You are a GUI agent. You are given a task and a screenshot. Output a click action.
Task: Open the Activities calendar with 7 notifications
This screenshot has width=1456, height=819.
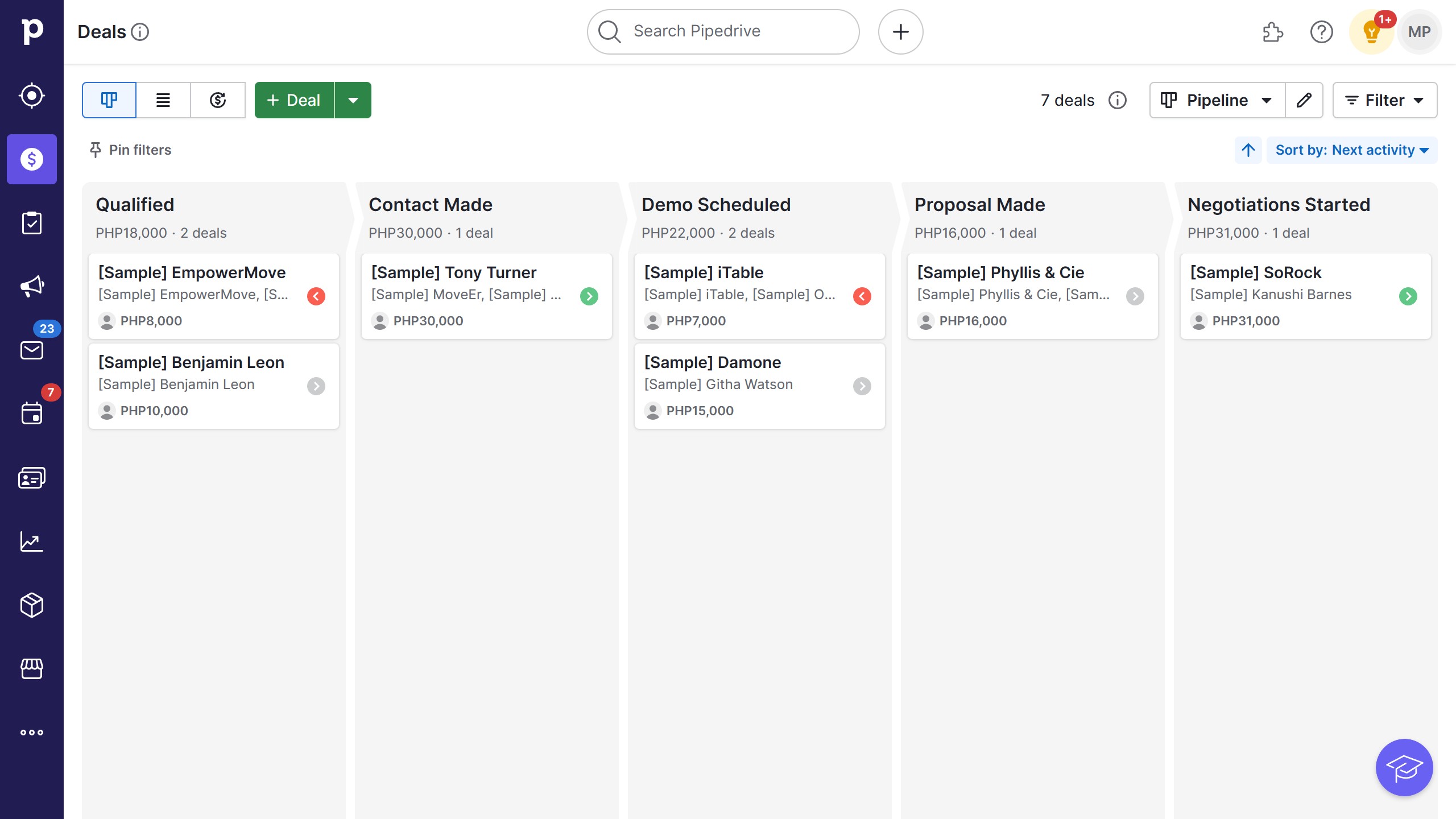coord(32,413)
